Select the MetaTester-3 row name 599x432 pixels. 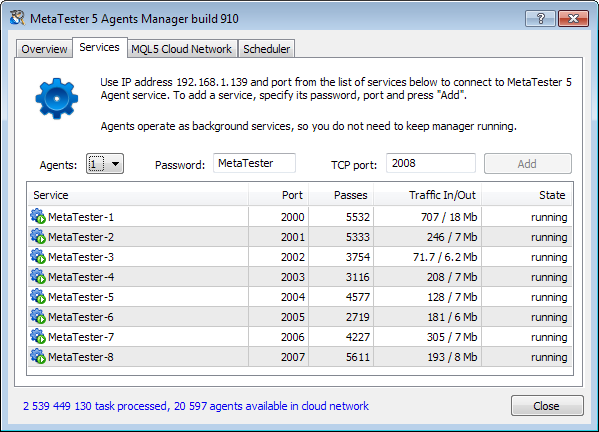pyautogui.click(x=81, y=257)
